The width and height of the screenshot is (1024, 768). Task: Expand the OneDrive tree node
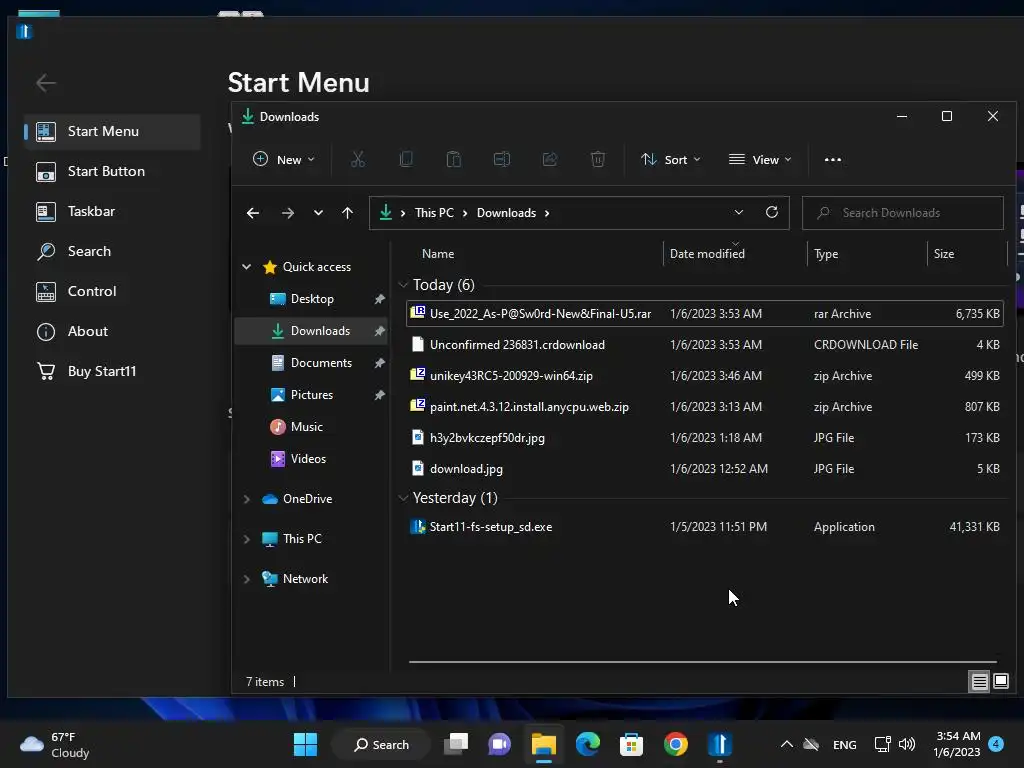[x=247, y=499]
